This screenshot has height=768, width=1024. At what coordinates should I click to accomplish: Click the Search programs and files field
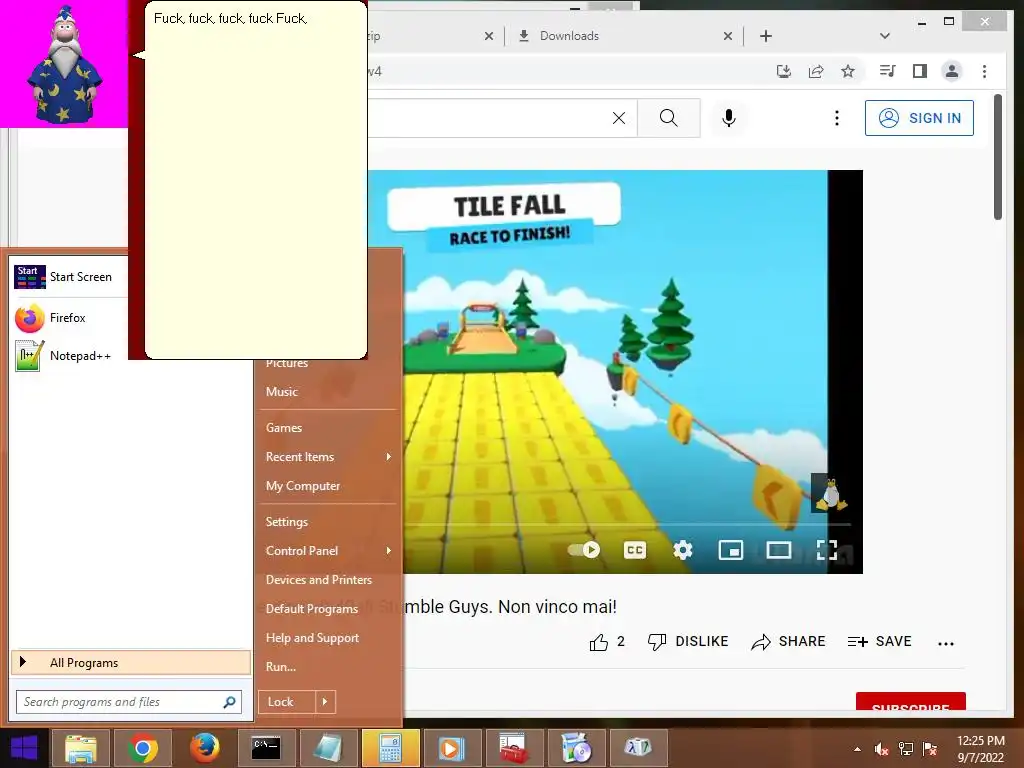point(129,702)
